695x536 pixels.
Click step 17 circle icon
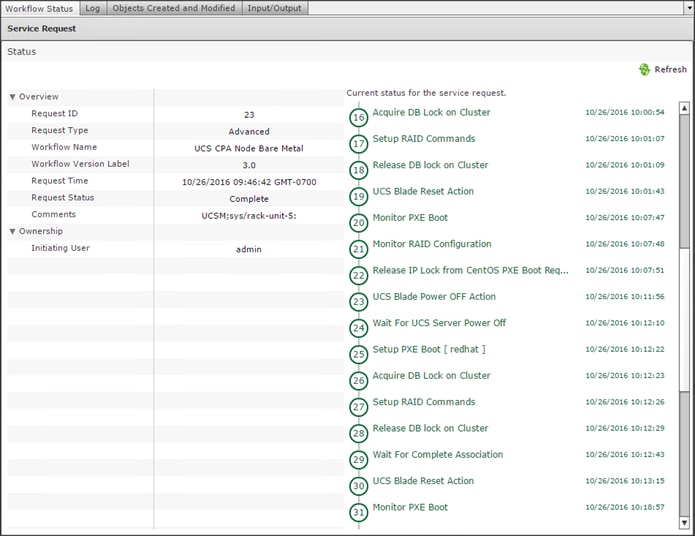coord(359,144)
